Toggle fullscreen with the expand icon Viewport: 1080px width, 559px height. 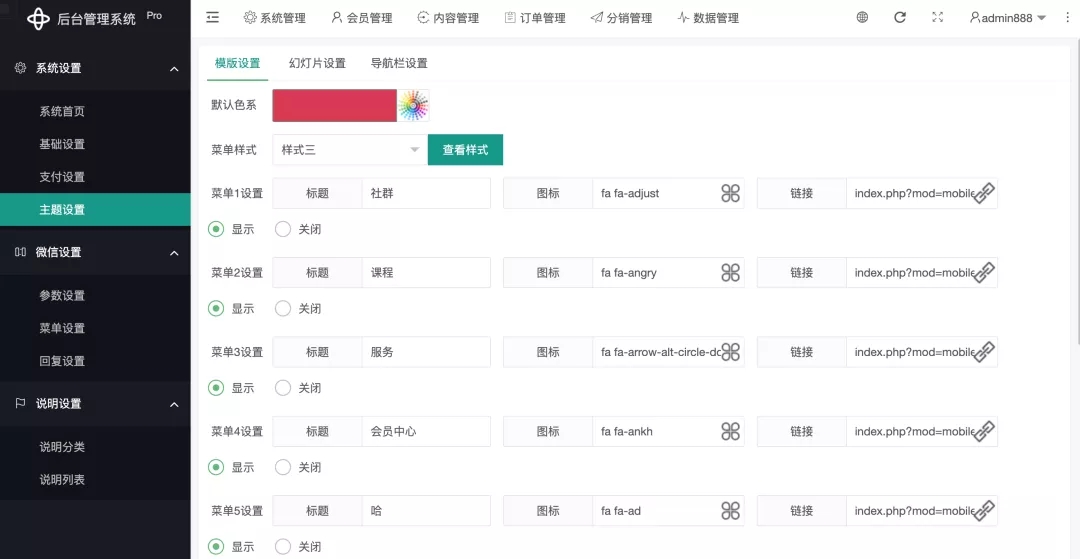point(937,18)
